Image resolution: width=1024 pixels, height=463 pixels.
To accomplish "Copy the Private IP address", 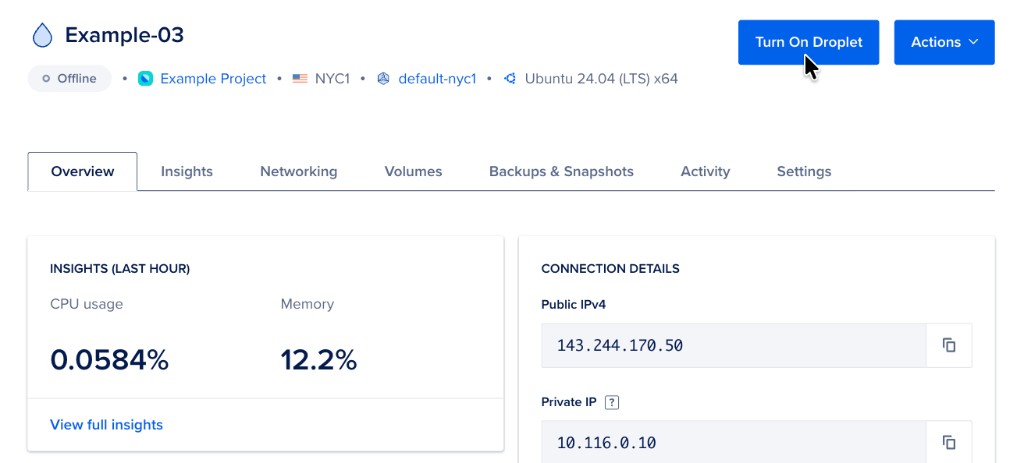I will tap(949, 442).
